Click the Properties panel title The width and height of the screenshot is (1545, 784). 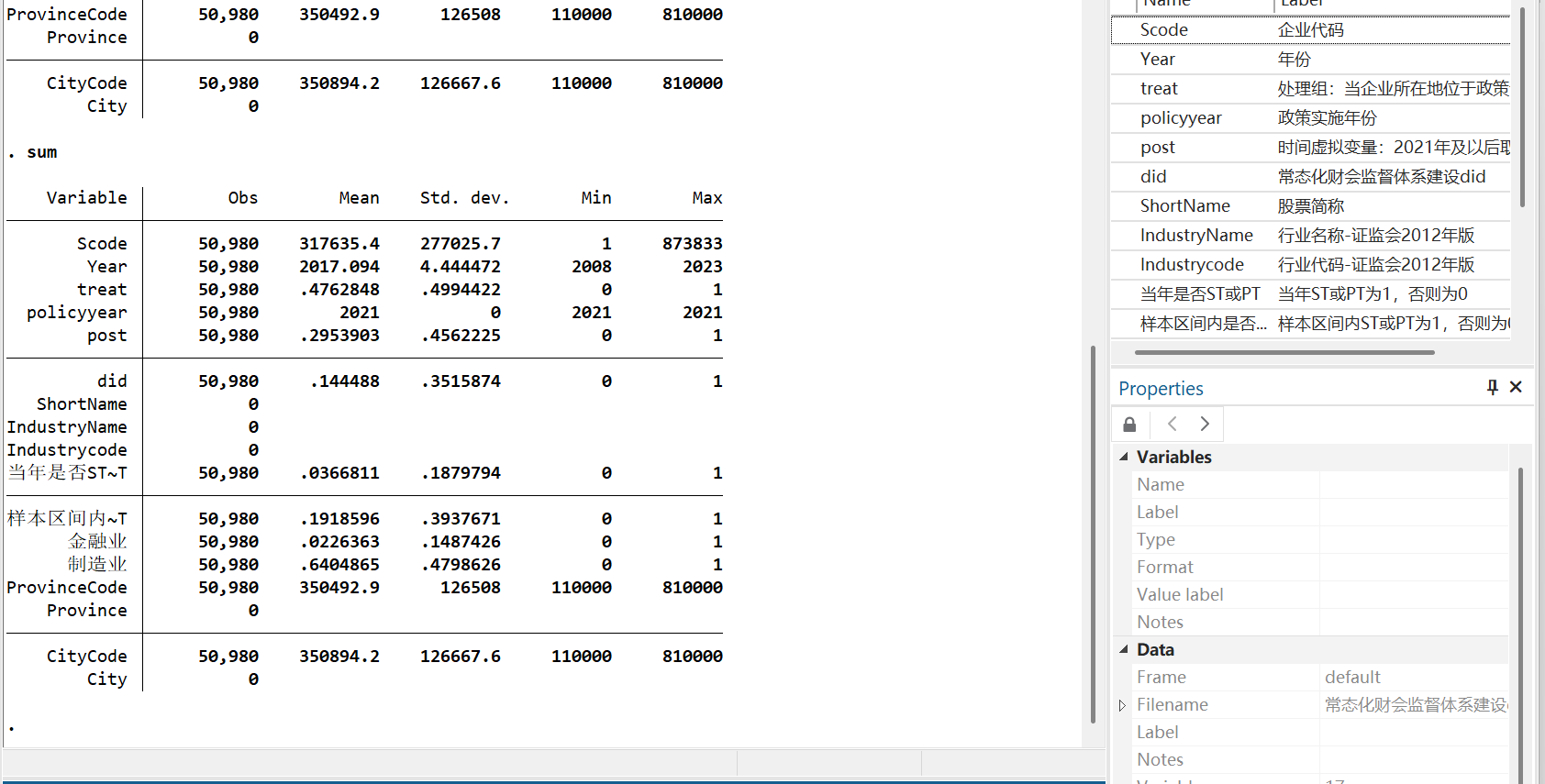(1161, 389)
